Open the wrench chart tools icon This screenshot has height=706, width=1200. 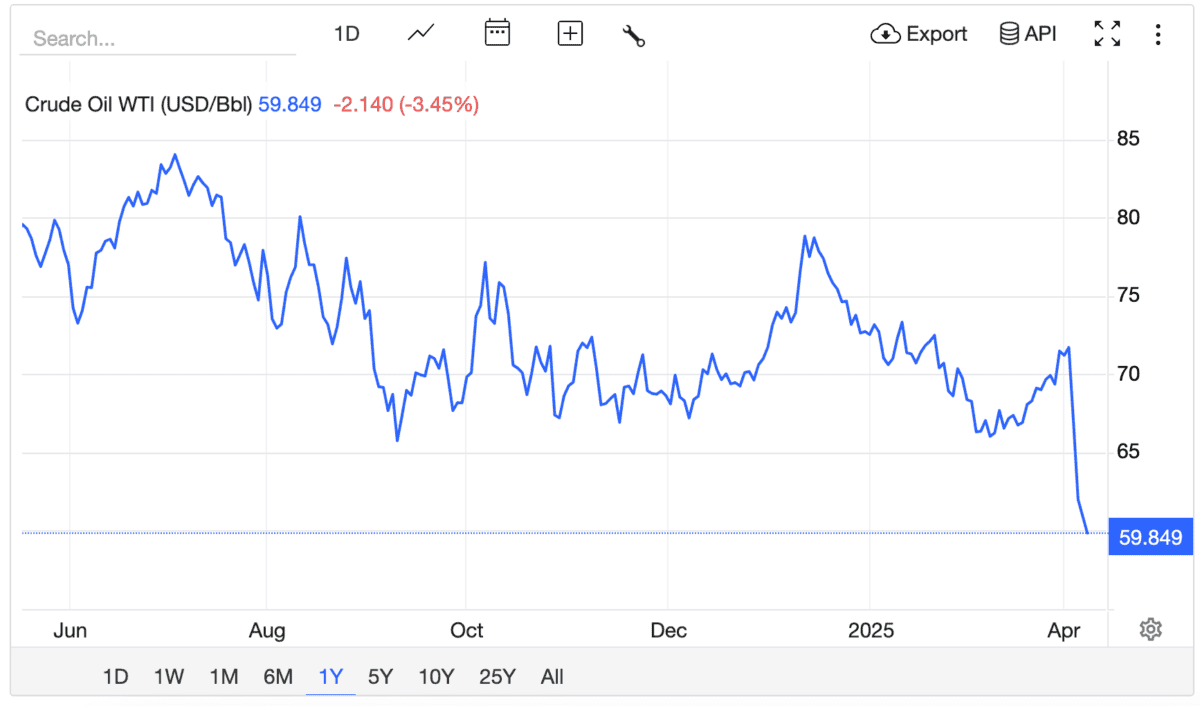point(634,35)
